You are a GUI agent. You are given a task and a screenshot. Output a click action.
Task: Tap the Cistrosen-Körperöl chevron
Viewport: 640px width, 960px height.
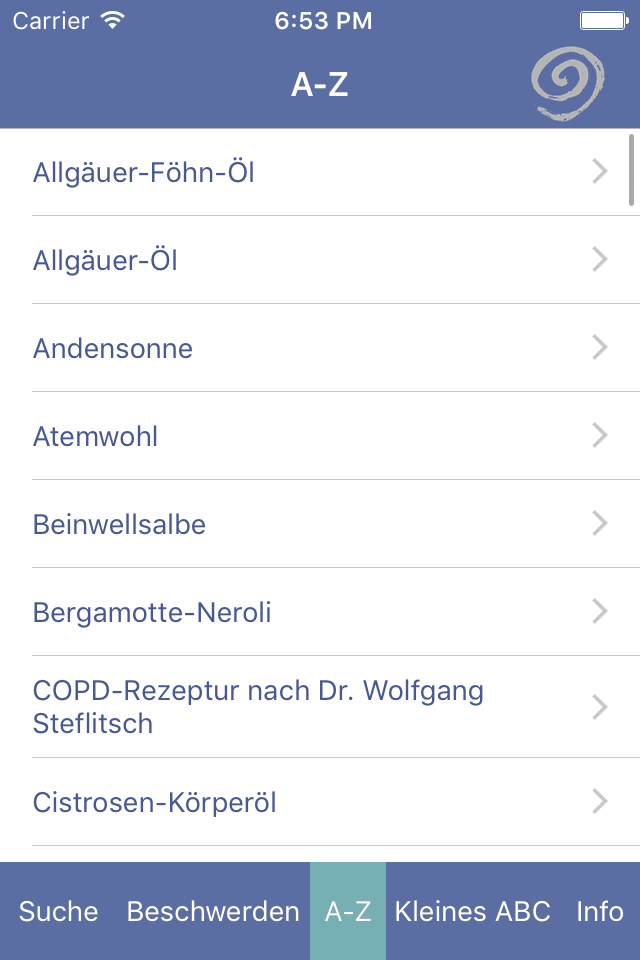[600, 802]
